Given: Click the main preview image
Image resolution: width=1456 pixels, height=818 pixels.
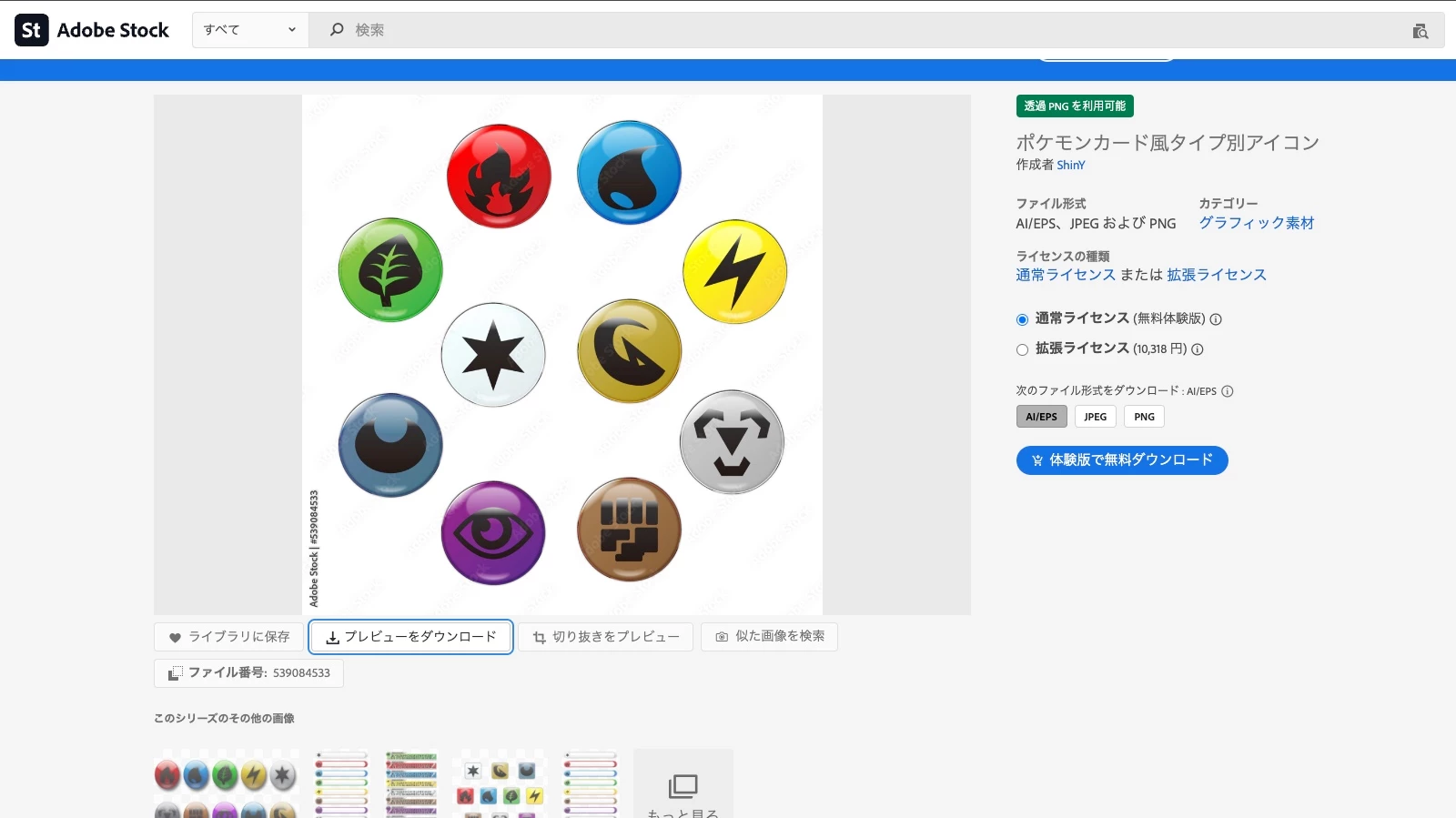Looking at the screenshot, I should [x=562, y=355].
